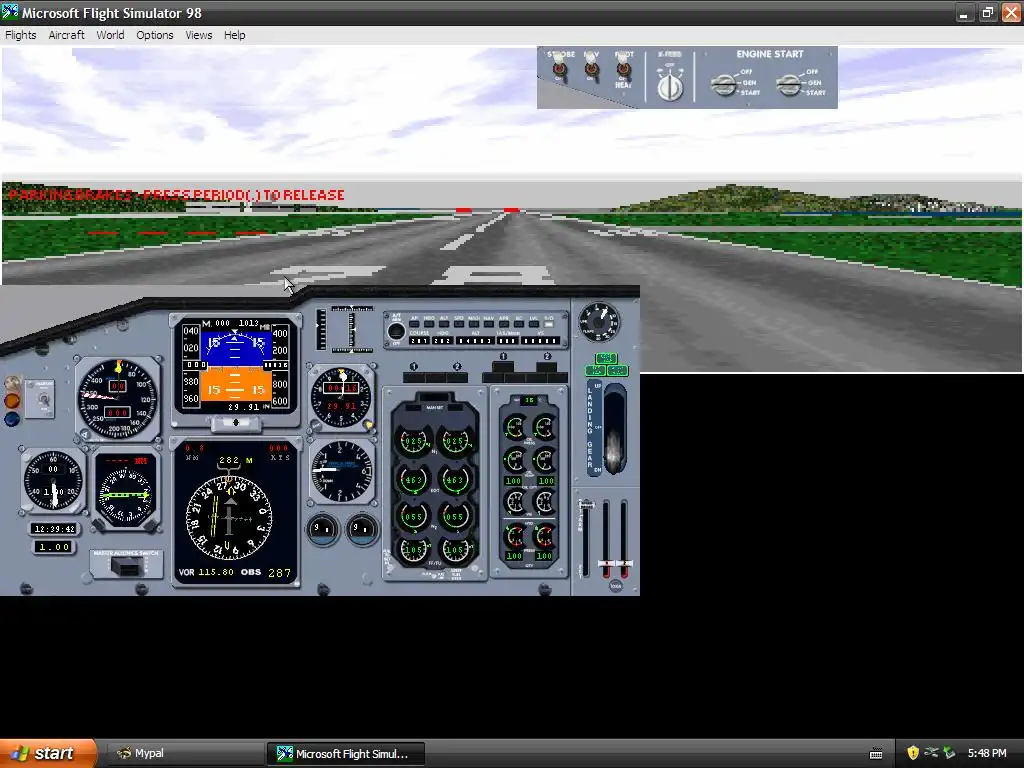This screenshot has height=768, width=1024.
Task: Click the analog clock gauge
Action: click(54, 481)
